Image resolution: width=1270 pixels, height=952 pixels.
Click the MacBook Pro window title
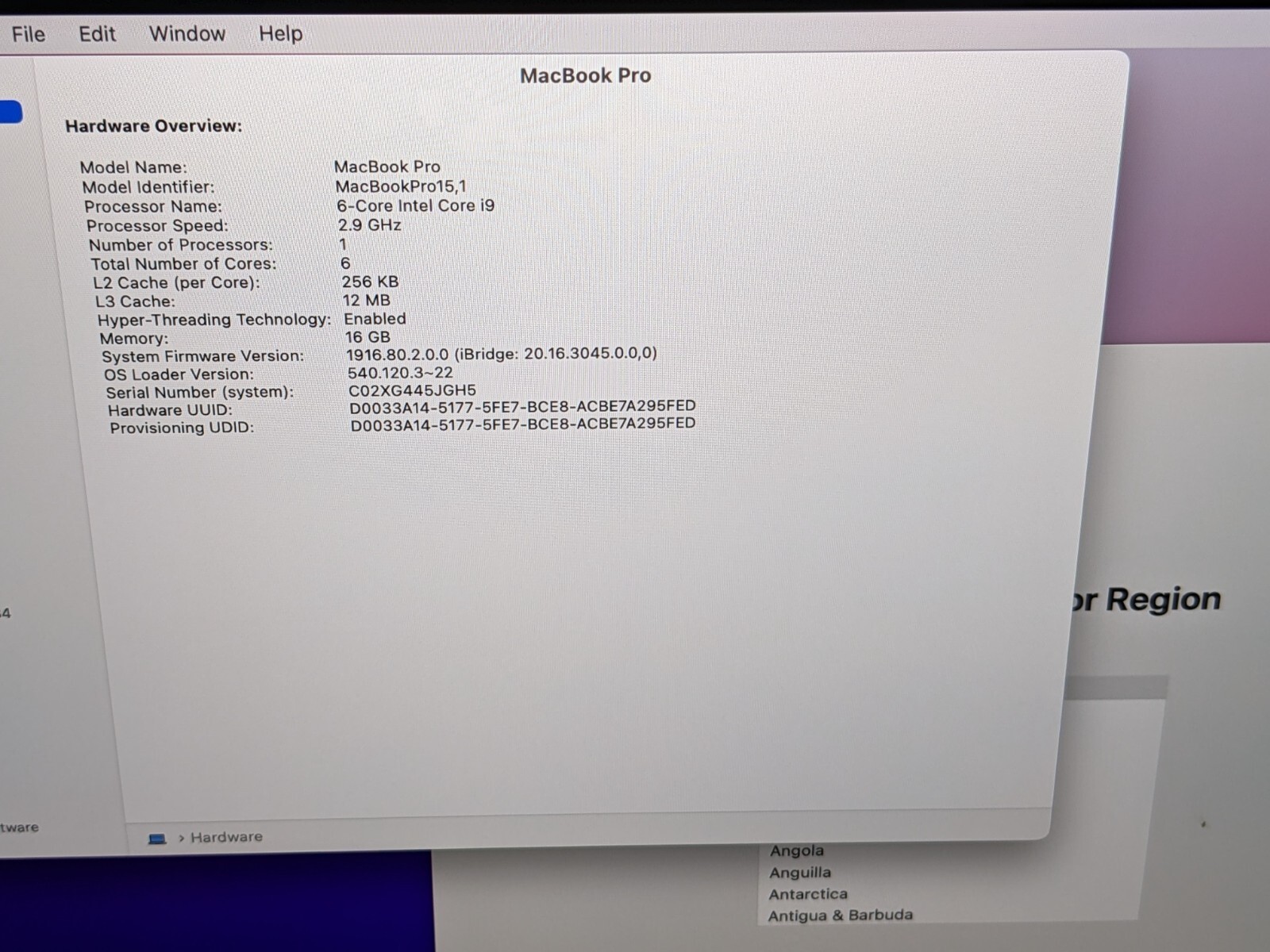coord(586,75)
